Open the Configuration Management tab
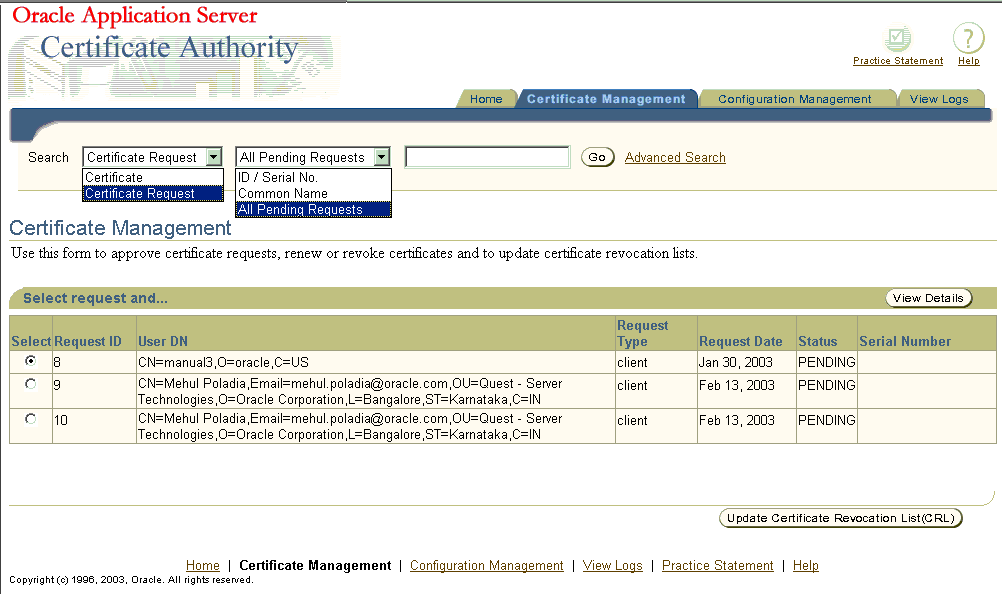The height and width of the screenshot is (594, 1002). 794,99
